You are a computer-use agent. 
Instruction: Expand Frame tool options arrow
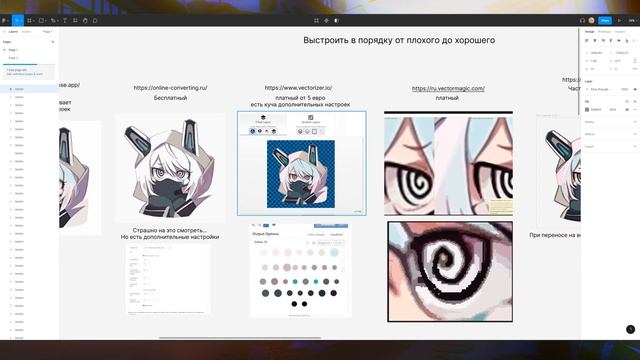coord(33,20)
